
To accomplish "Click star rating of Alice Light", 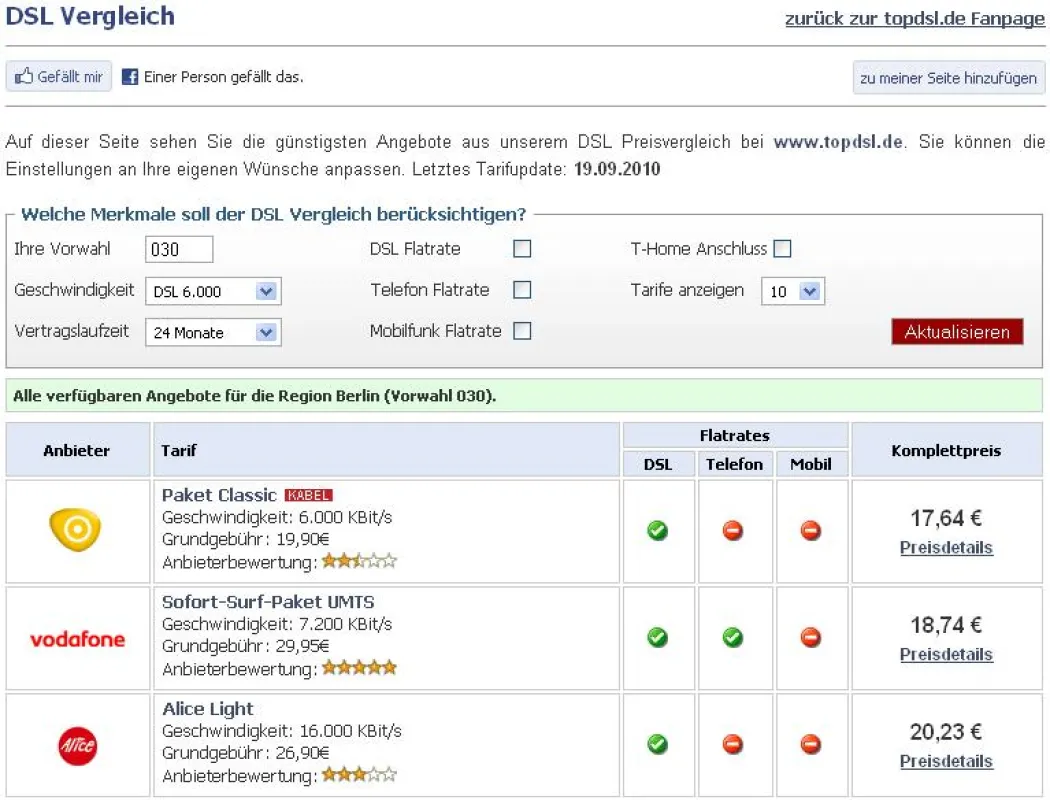I will tap(360, 775).
